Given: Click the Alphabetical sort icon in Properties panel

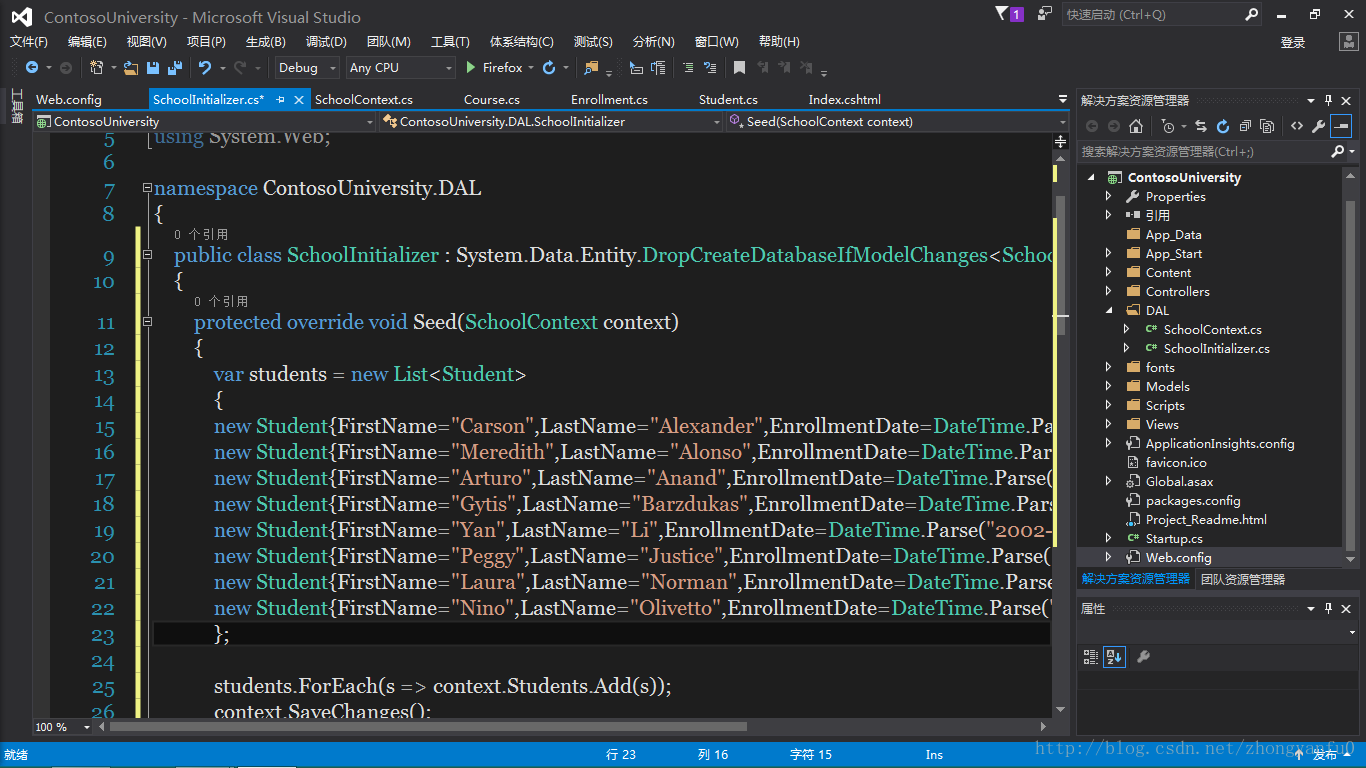Looking at the screenshot, I should pyautogui.click(x=1114, y=657).
